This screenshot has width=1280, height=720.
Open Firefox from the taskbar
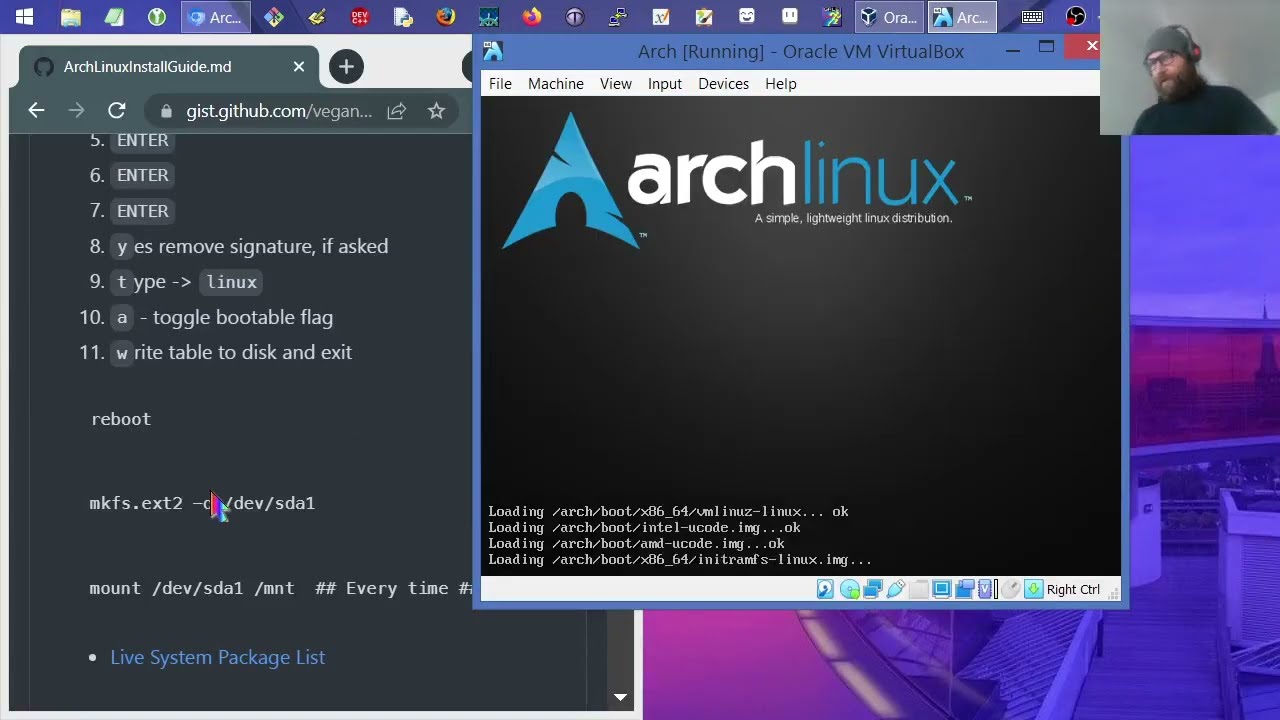(532, 16)
